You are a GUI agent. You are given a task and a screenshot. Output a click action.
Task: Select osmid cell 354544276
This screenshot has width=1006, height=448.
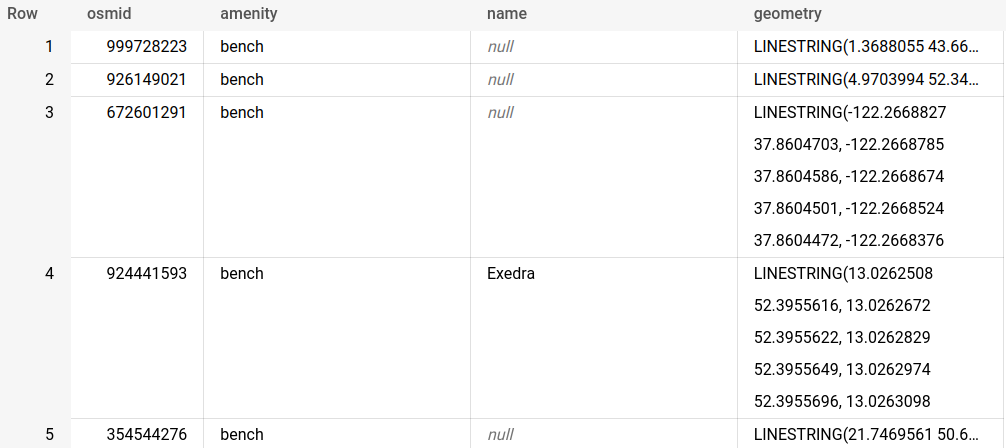pyautogui.click(x=146, y=435)
